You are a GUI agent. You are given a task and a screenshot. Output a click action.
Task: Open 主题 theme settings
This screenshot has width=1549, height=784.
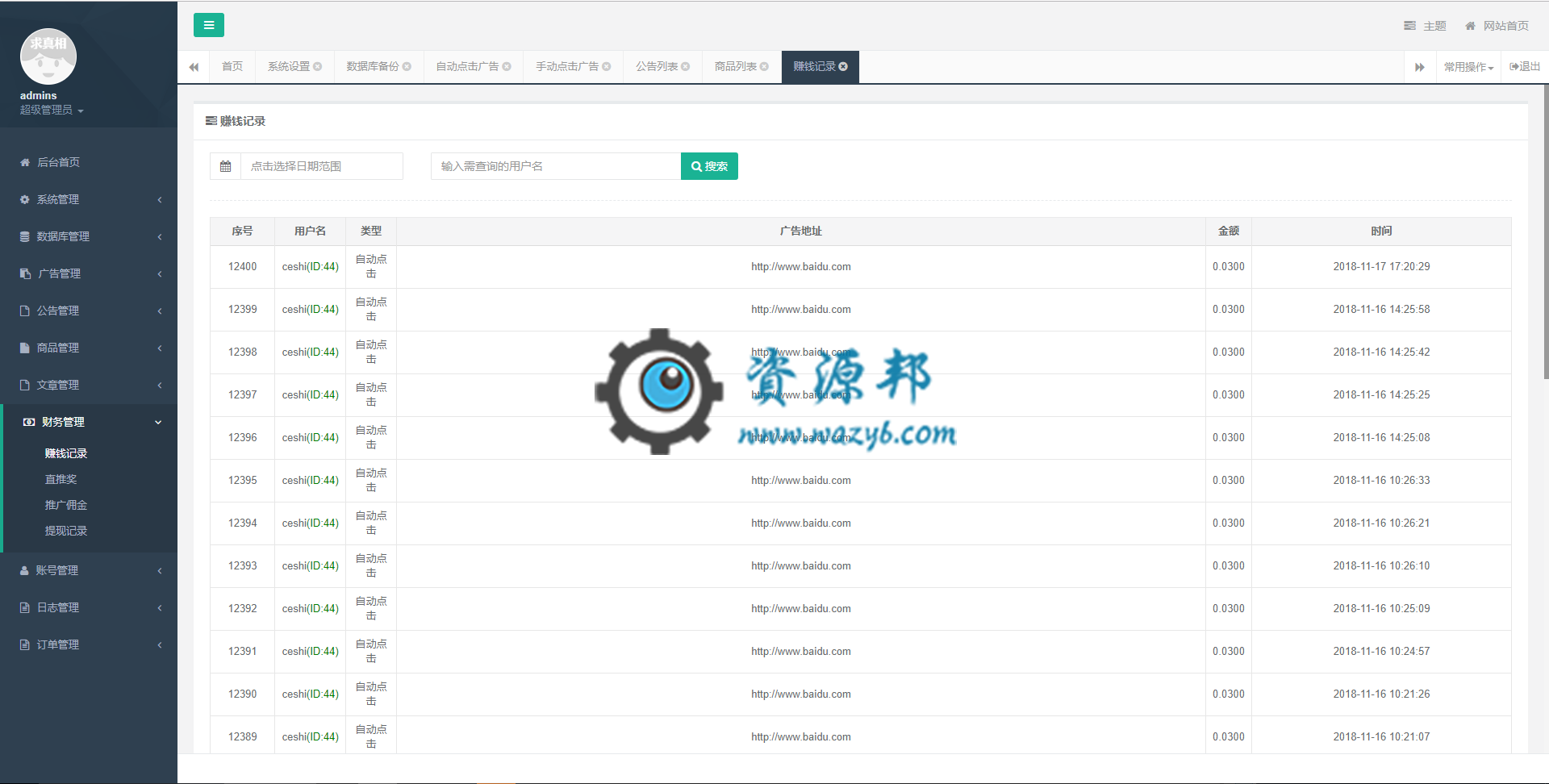1426,26
